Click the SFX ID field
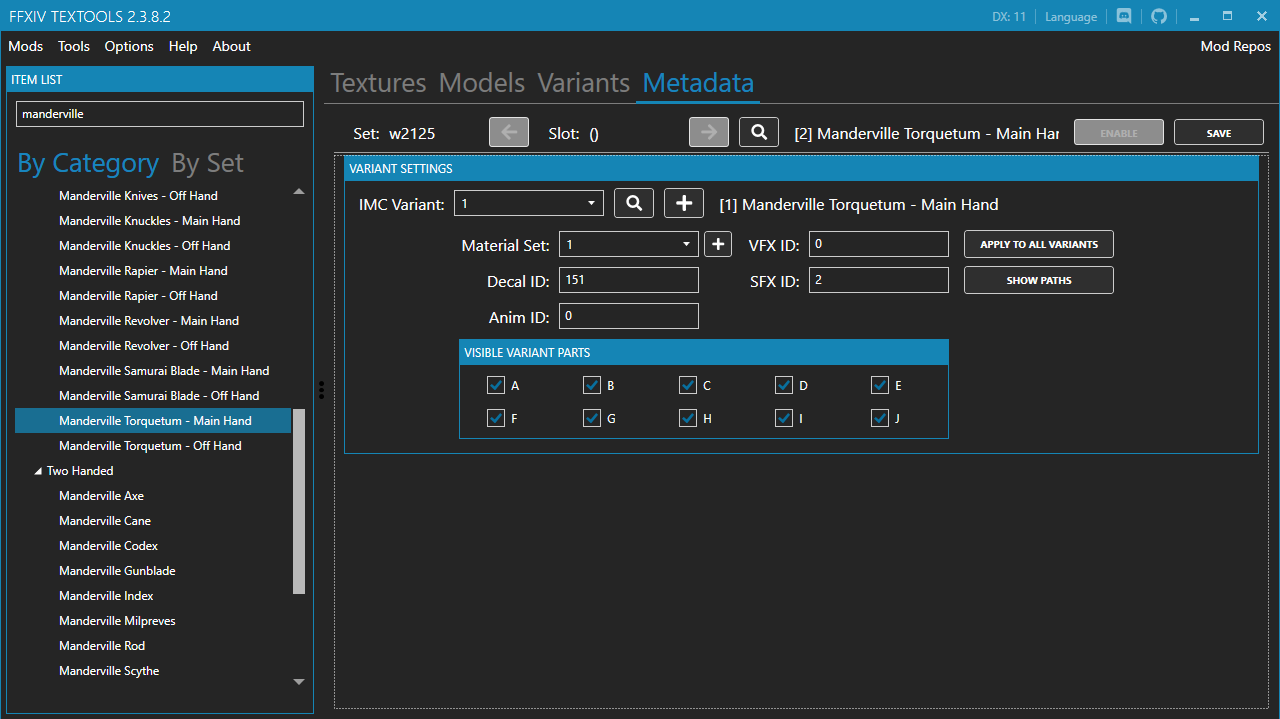Viewport: 1280px width, 719px height. click(879, 280)
